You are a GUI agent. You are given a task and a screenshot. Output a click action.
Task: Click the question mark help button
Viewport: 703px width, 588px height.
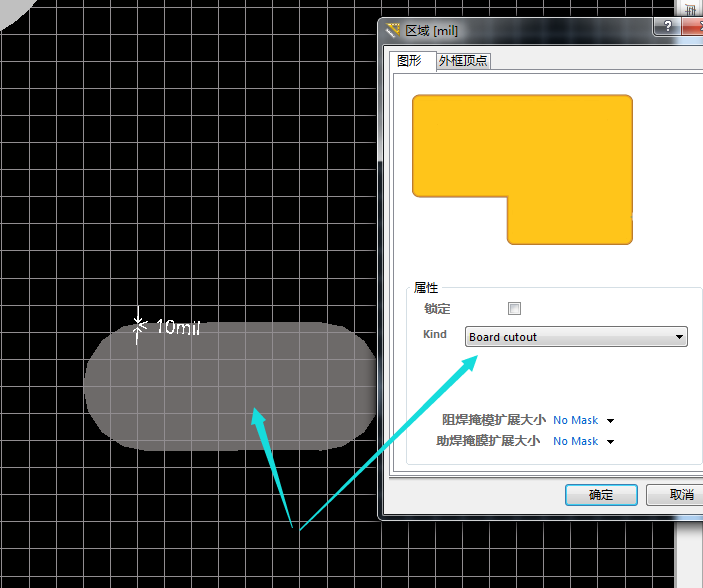coord(666,27)
